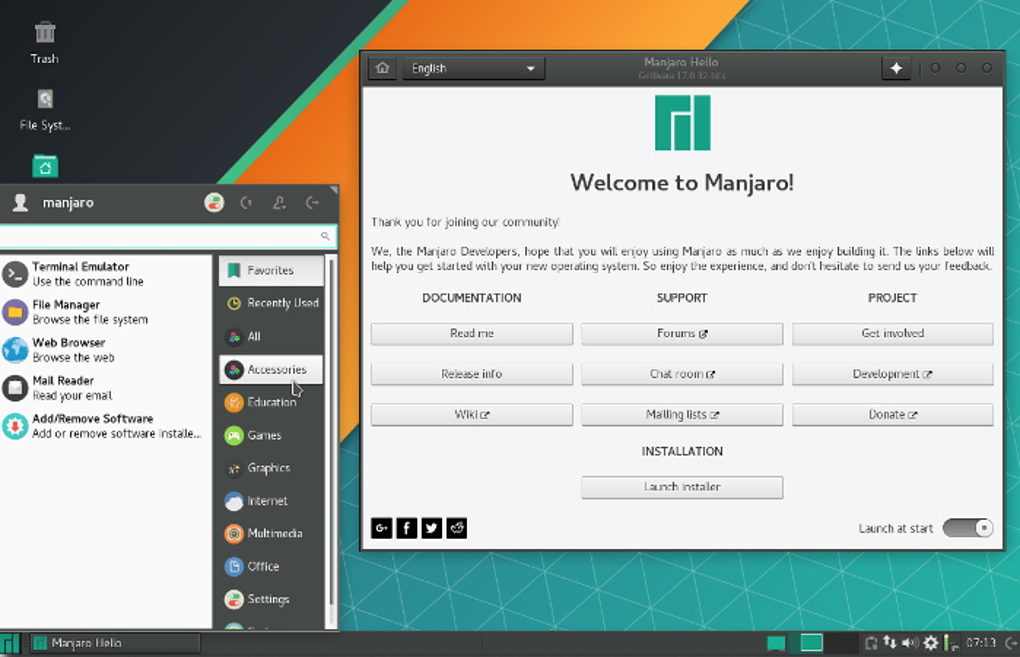Select the Multimedia category
Viewport: 1020px width, 657px height.
click(271, 533)
